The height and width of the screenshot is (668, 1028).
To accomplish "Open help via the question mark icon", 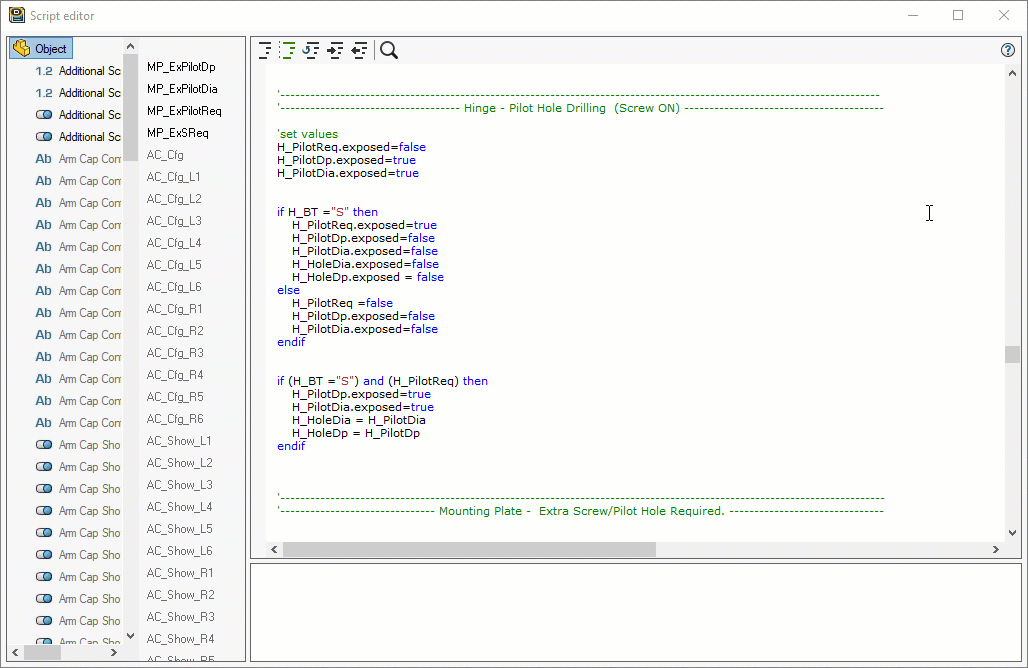I will tap(1008, 50).
